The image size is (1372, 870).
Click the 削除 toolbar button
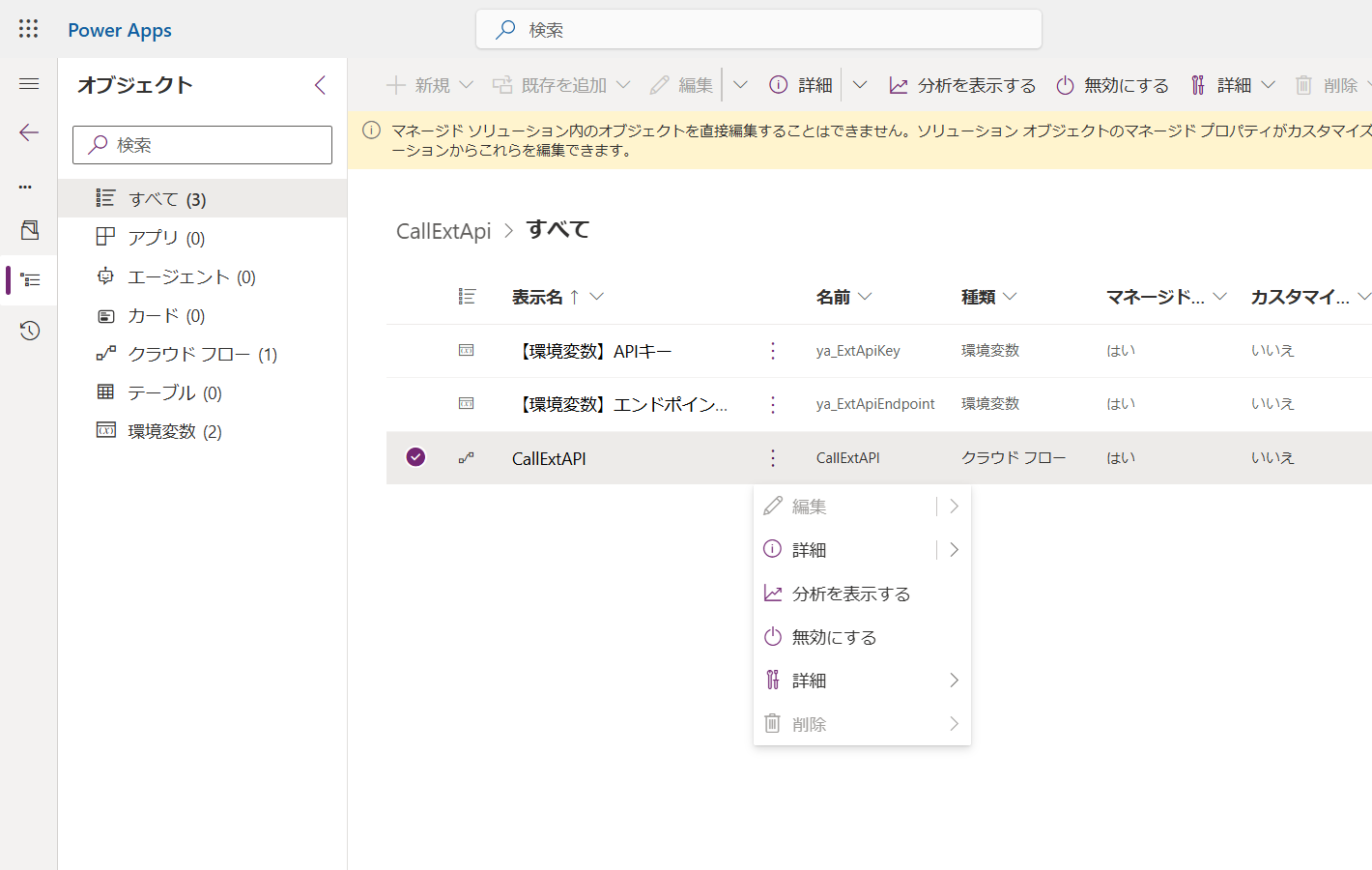click(x=1327, y=85)
